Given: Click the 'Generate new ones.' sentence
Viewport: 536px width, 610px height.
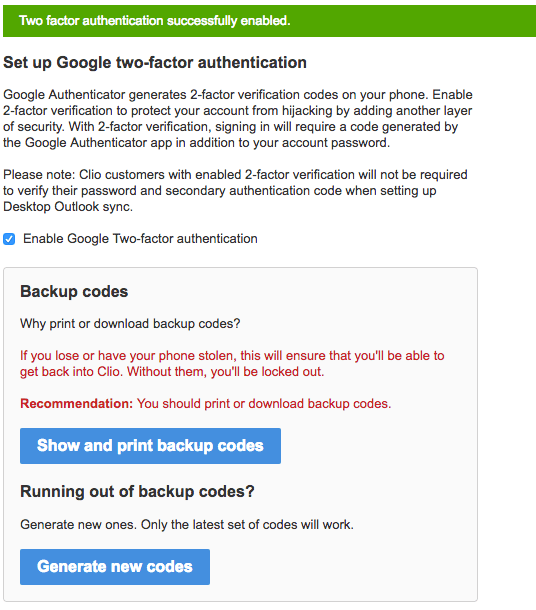Looking at the screenshot, I should click(x=78, y=524).
